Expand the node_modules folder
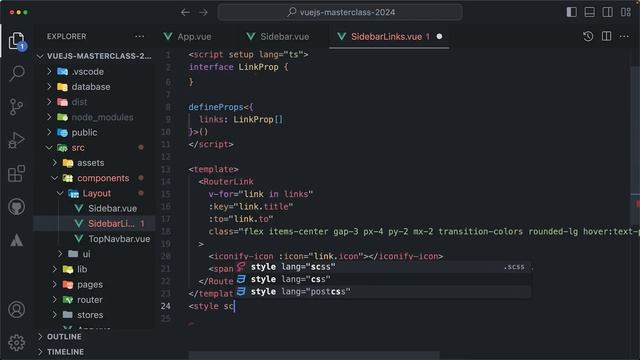The image size is (640, 360). [x=95, y=117]
